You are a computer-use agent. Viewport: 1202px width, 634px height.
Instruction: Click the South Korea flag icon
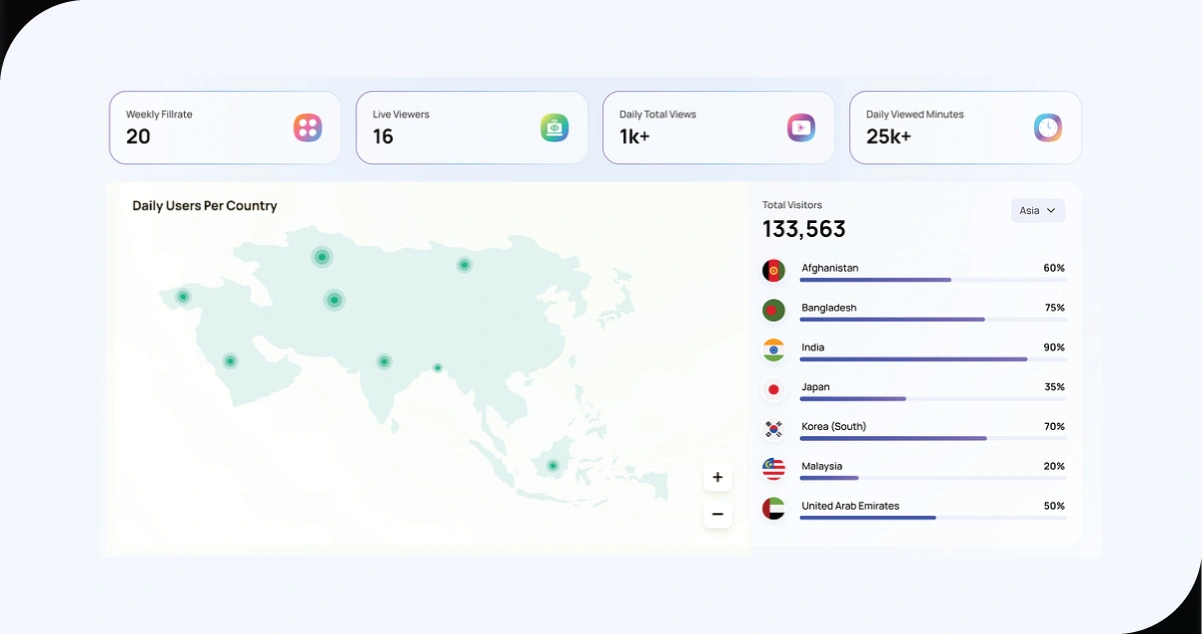point(773,429)
